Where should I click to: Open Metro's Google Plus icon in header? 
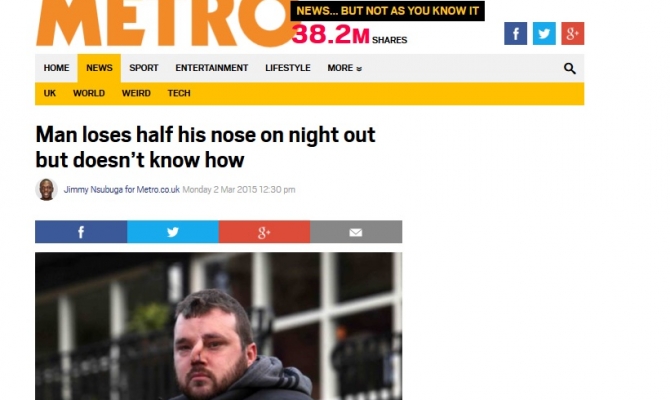pos(573,33)
